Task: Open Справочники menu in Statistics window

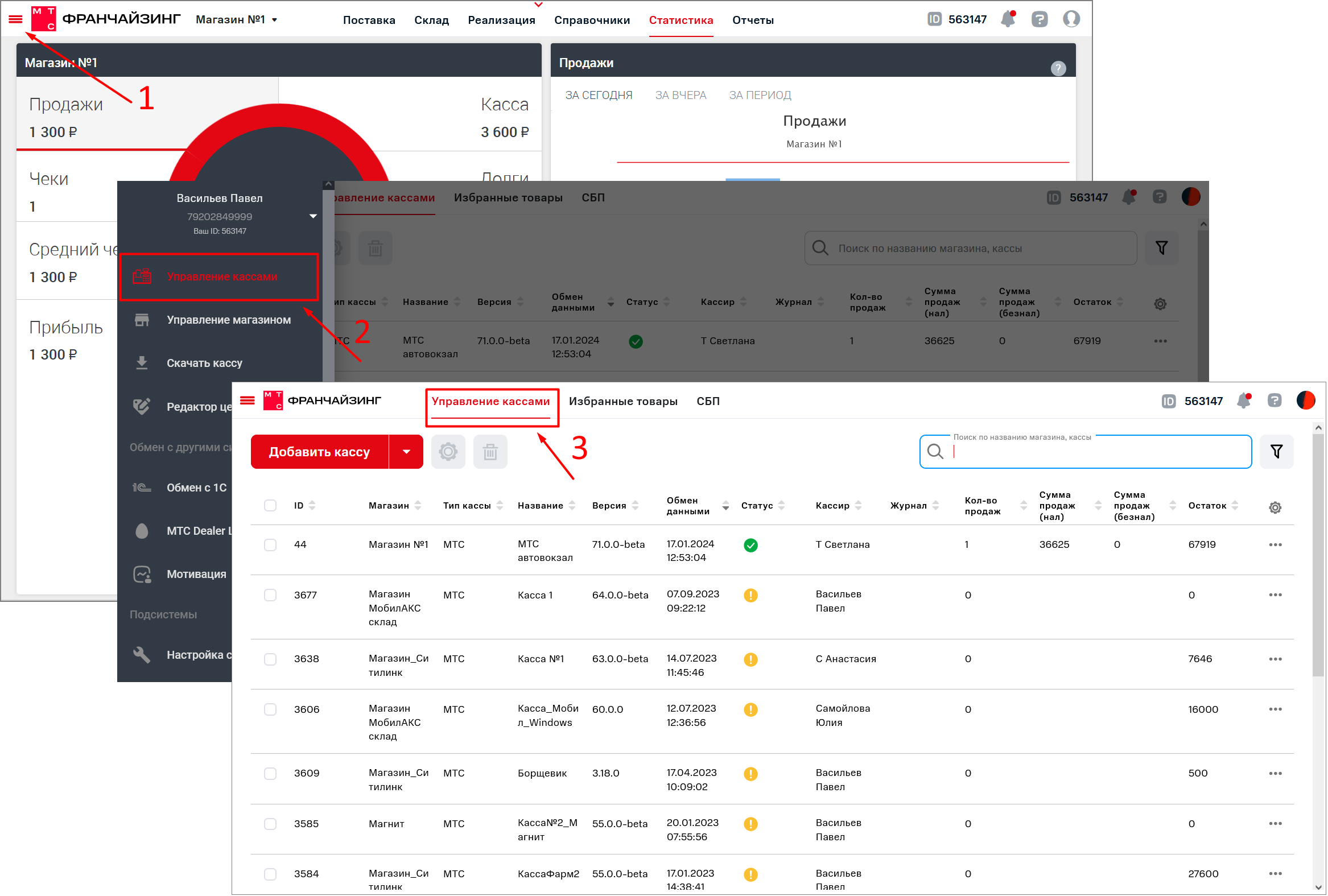Action: [592, 20]
